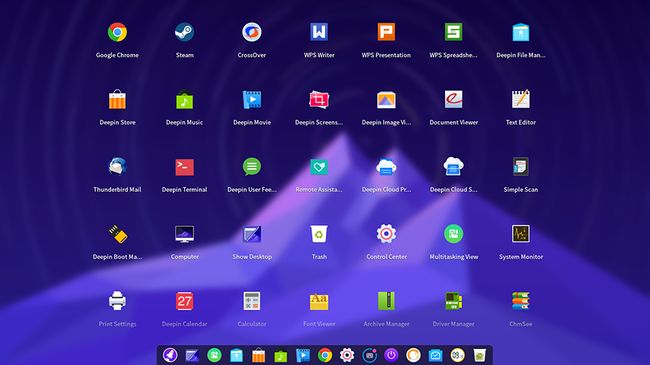Start WPS Writer
The image size is (650, 365).
(319, 32)
